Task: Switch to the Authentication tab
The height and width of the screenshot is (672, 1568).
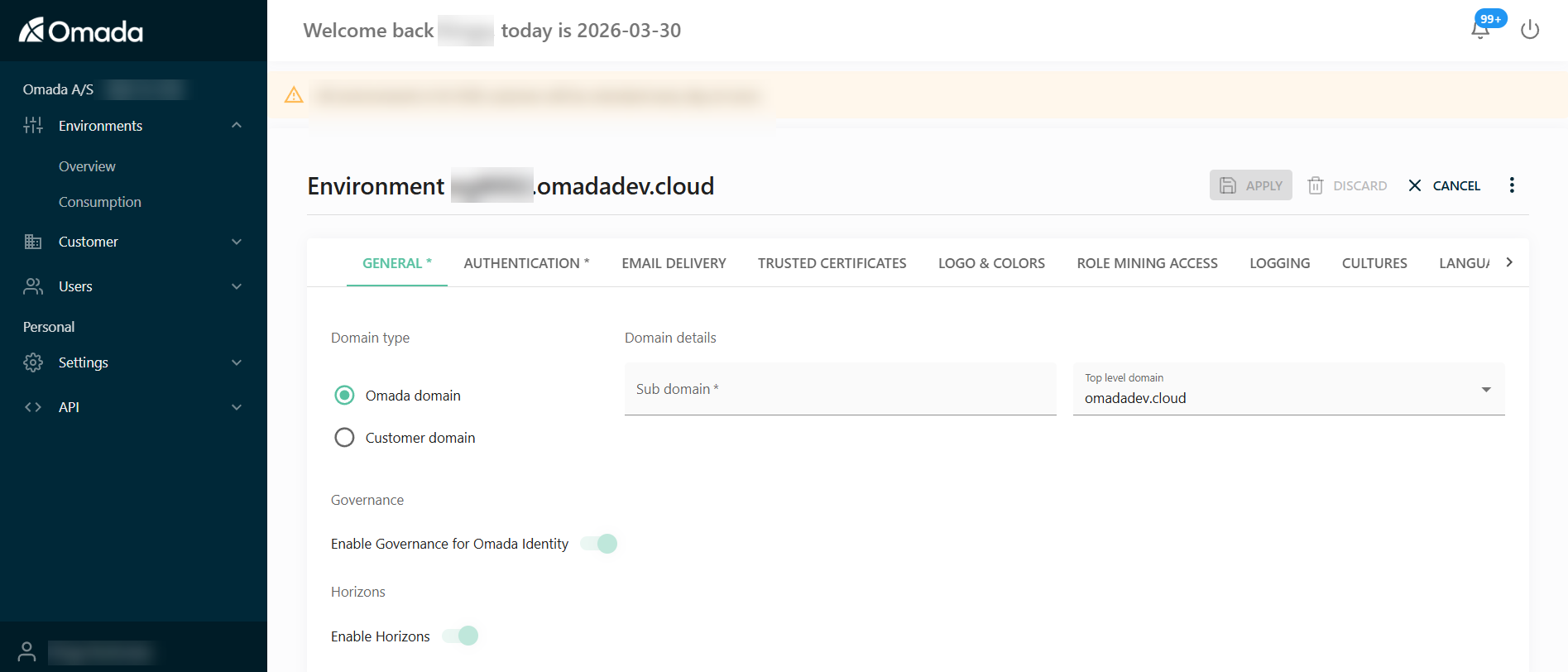Action: pos(526,263)
